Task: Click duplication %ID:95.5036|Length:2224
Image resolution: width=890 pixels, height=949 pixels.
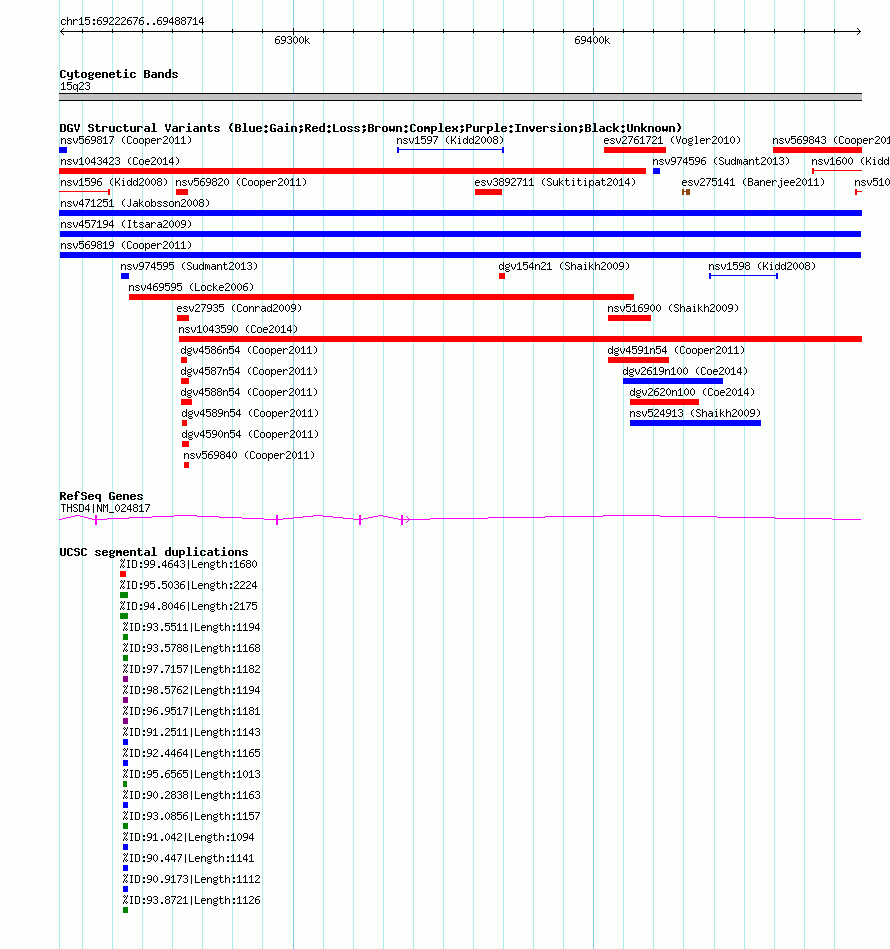Action: pyautogui.click(x=188, y=585)
